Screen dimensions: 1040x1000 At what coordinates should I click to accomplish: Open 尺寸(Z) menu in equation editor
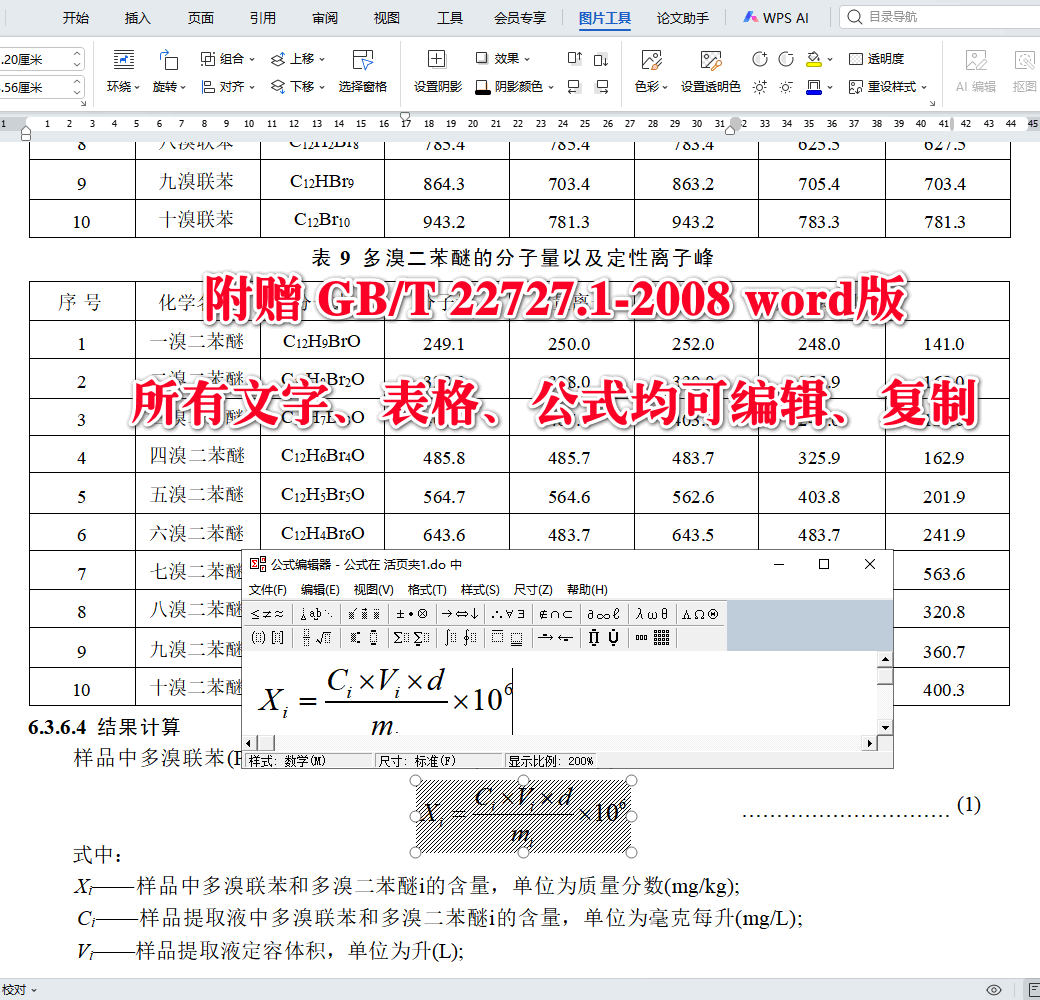coord(533,590)
